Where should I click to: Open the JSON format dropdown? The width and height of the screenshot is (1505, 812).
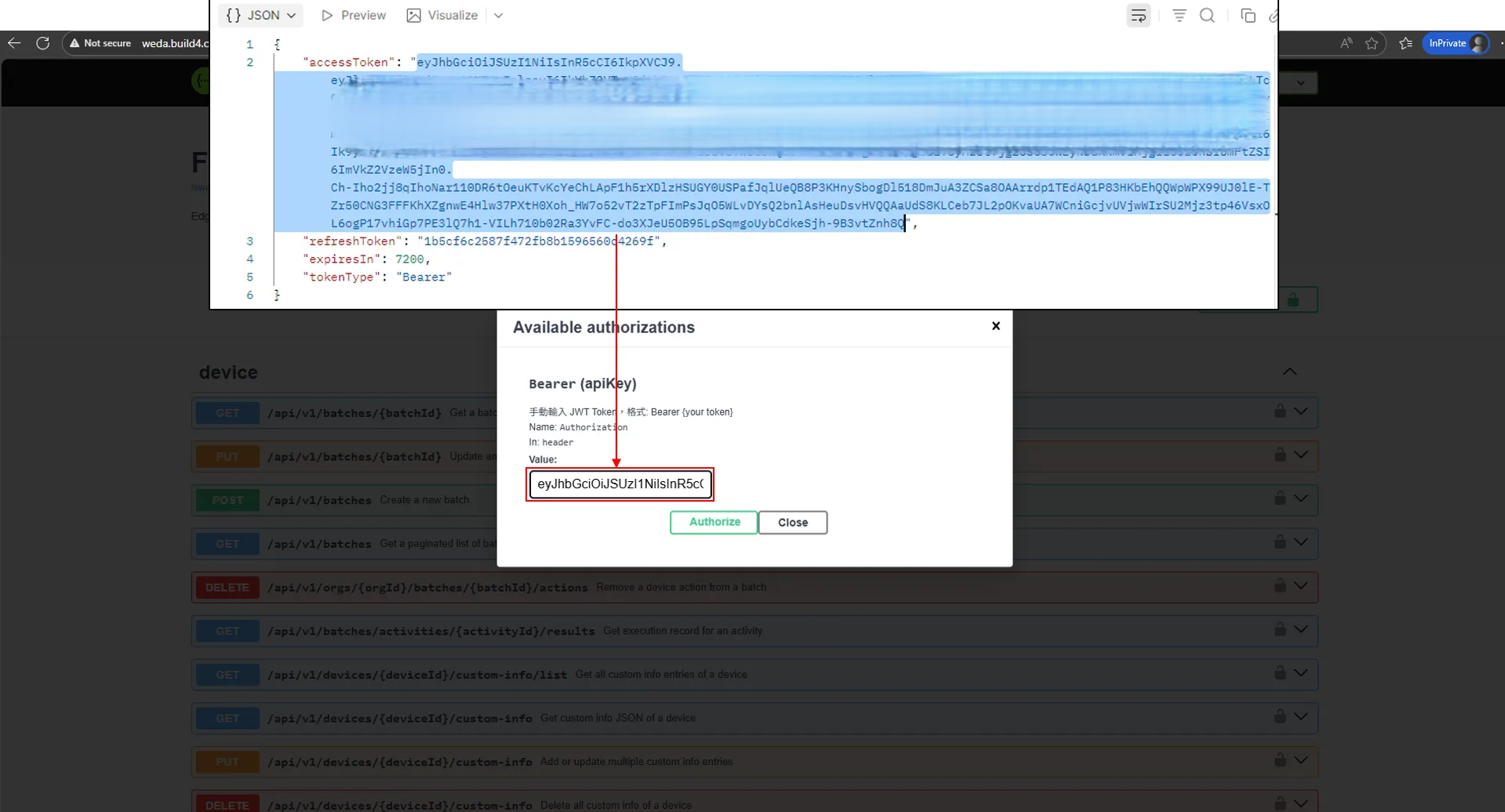(260, 15)
